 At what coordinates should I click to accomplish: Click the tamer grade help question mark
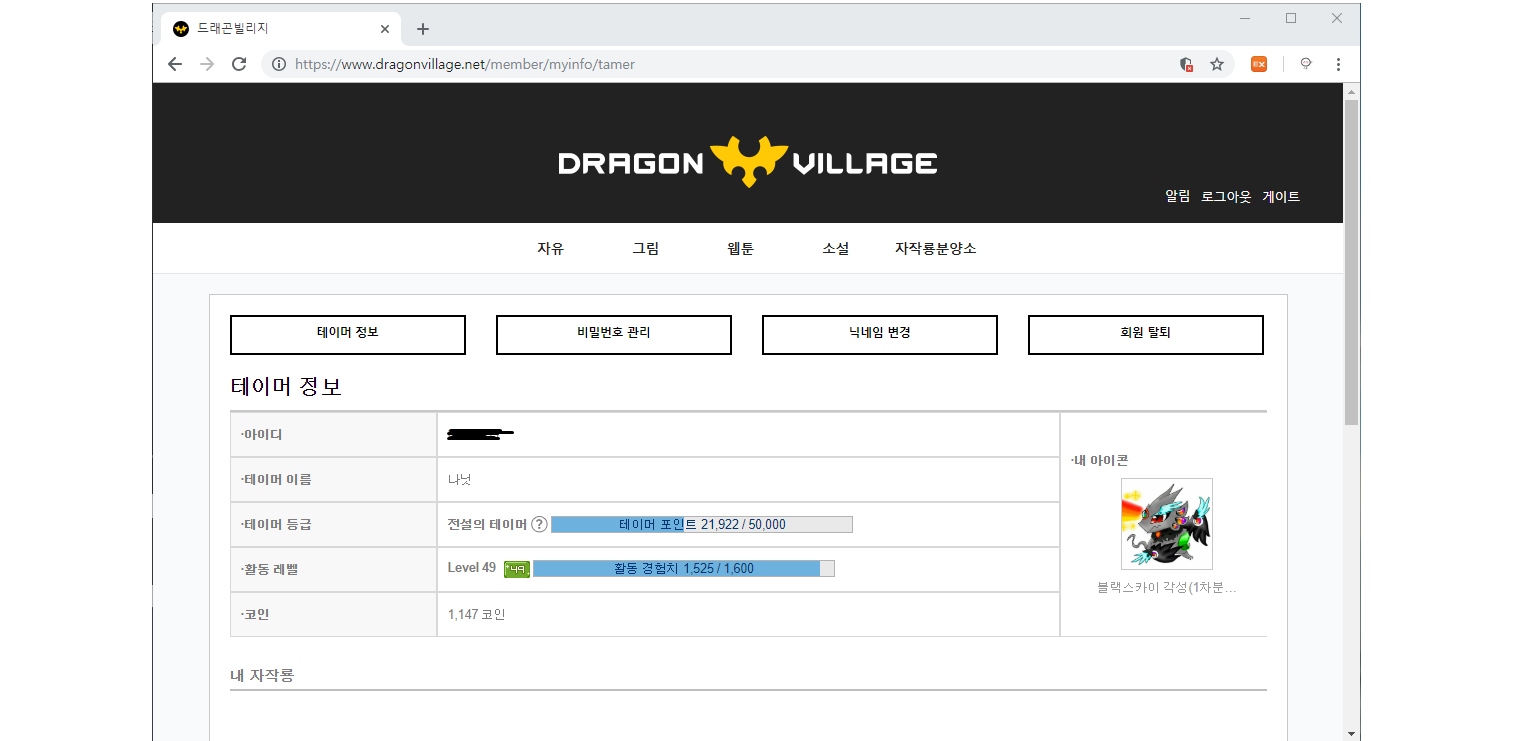click(539, 524)
